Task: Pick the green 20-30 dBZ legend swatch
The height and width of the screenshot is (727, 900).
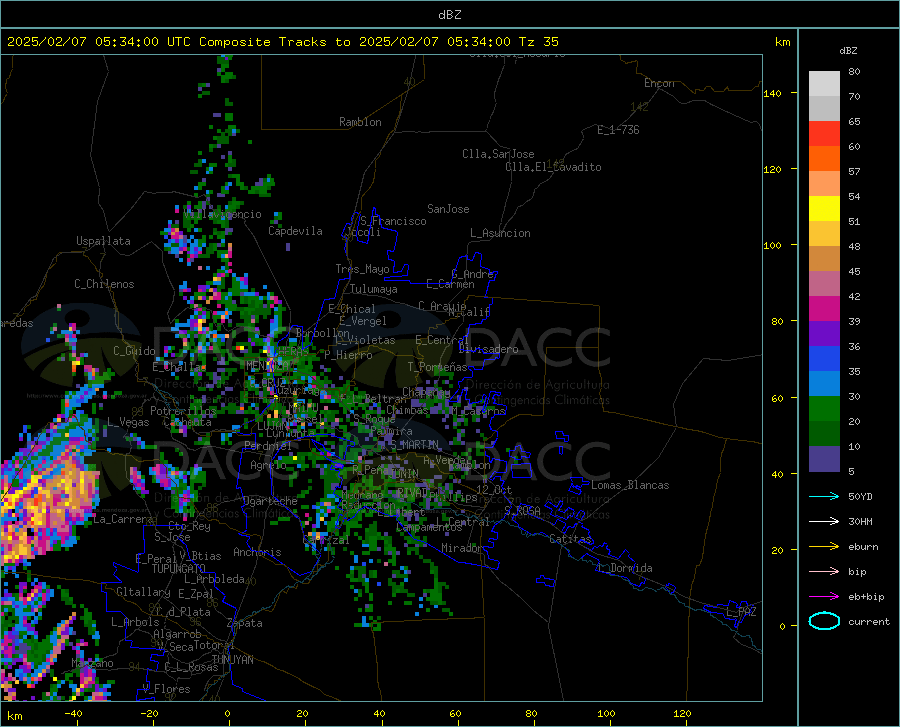Action: [x=824, y=409]
